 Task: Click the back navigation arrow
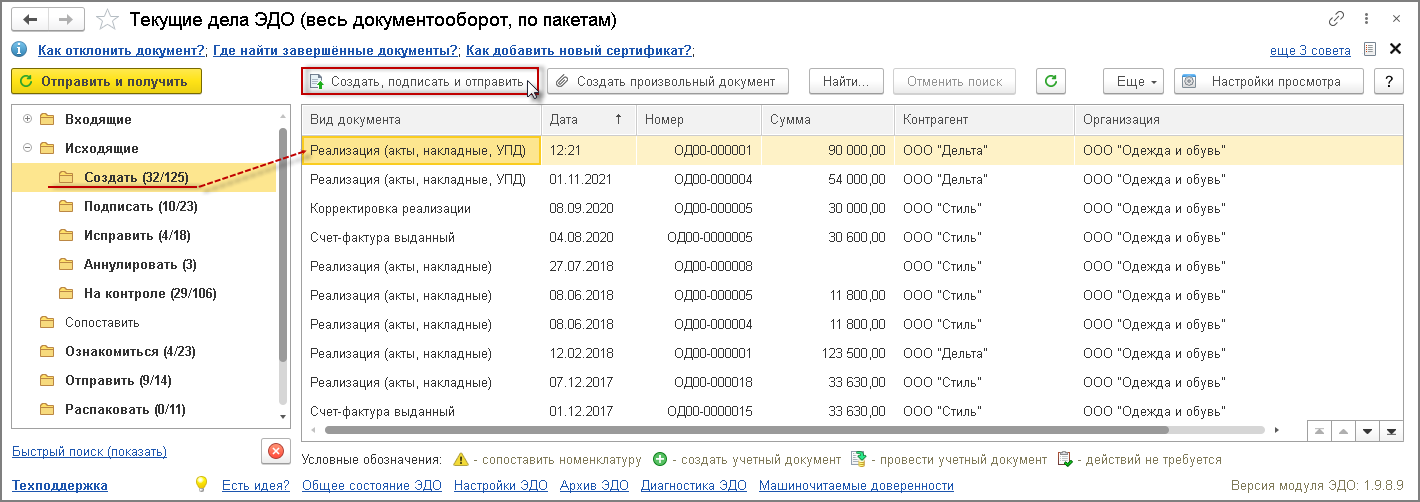(29, 19)
